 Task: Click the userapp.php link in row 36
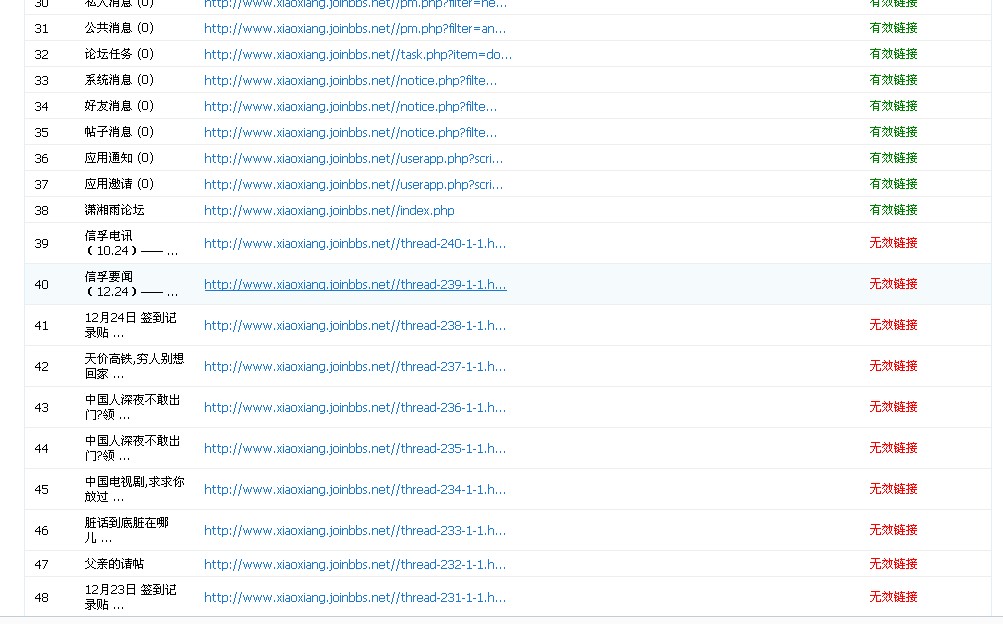(x=354, y=159)
